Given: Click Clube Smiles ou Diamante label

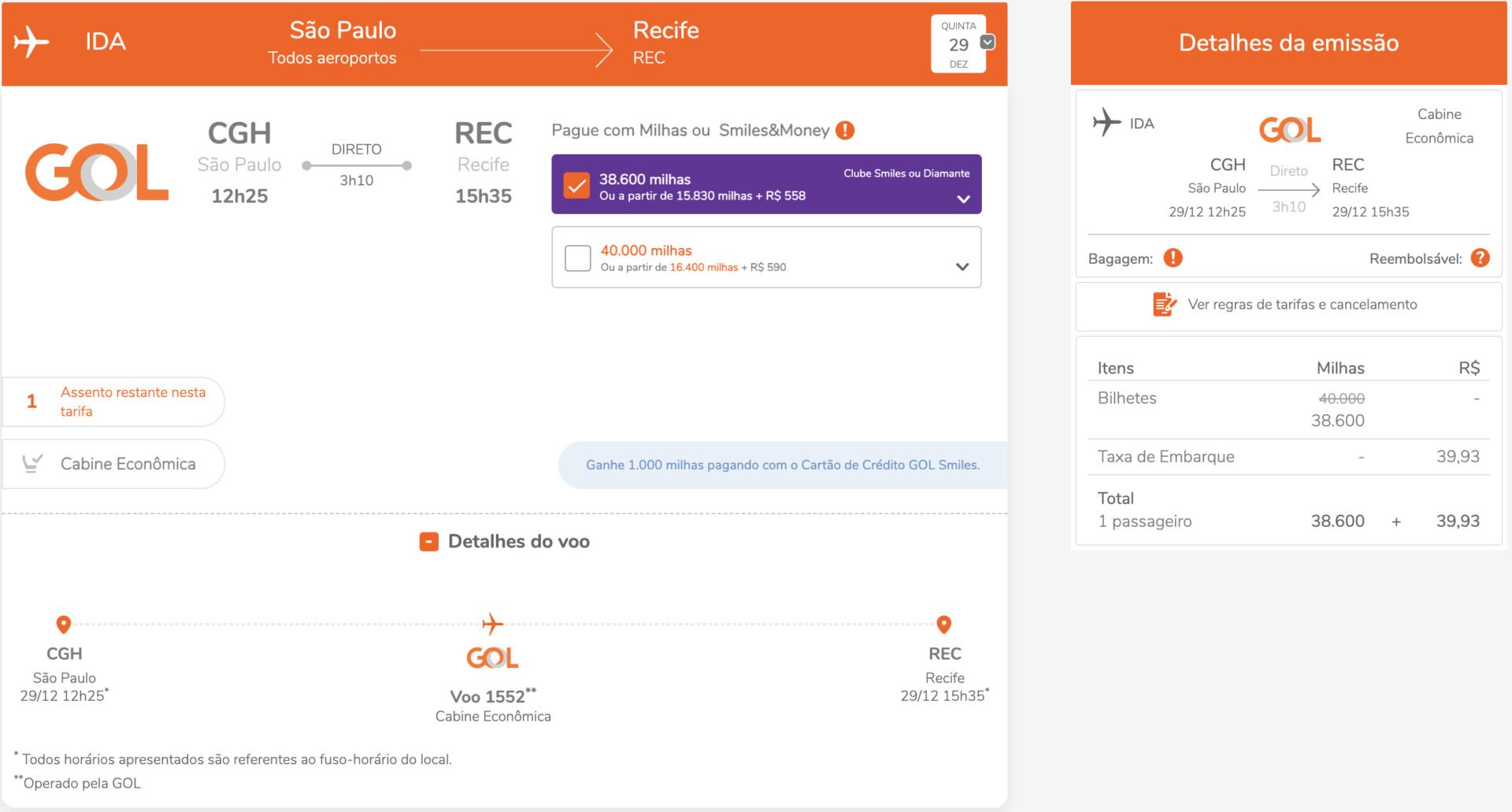Looking at the screenshot, I should 906,173.
